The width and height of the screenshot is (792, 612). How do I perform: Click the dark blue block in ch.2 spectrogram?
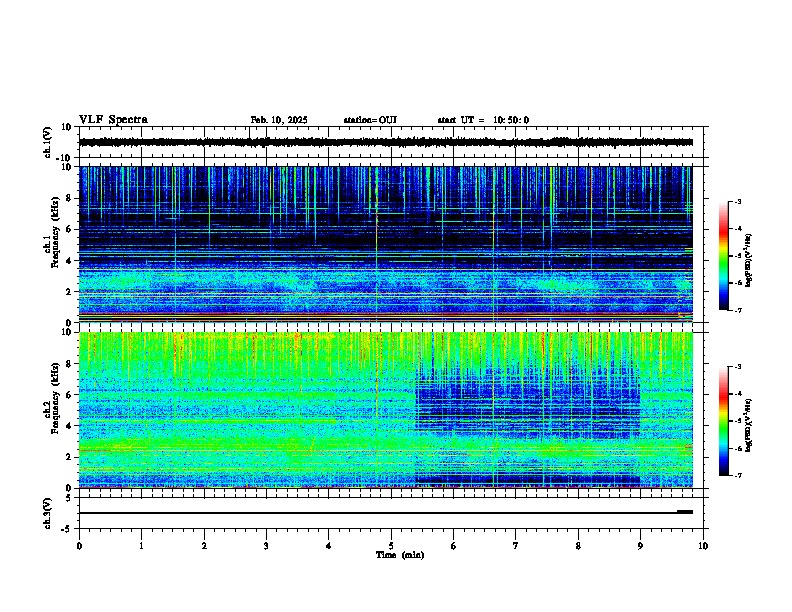point(528,408)
